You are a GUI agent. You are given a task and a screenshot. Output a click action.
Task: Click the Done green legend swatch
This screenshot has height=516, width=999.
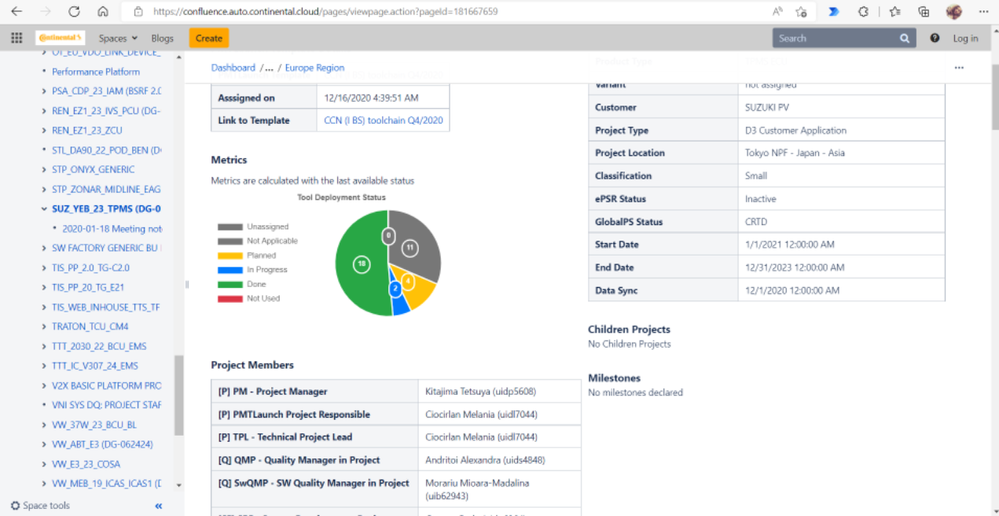pyautogui.click(x=230, y=284)
